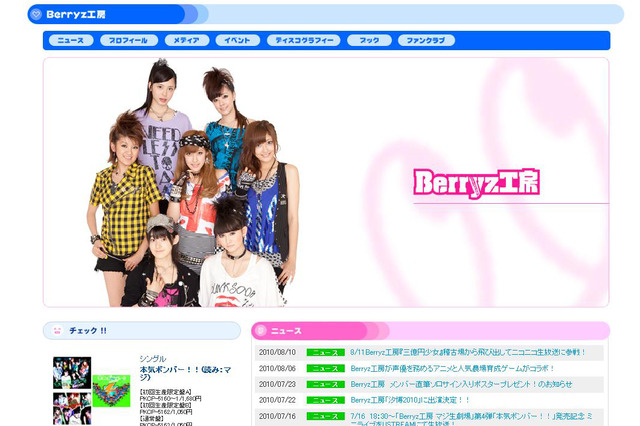Click the green ニュース tag dated 2010/07/16
Image resolution: width=640 pixels, height=426 pixels.
click(326, 416)
